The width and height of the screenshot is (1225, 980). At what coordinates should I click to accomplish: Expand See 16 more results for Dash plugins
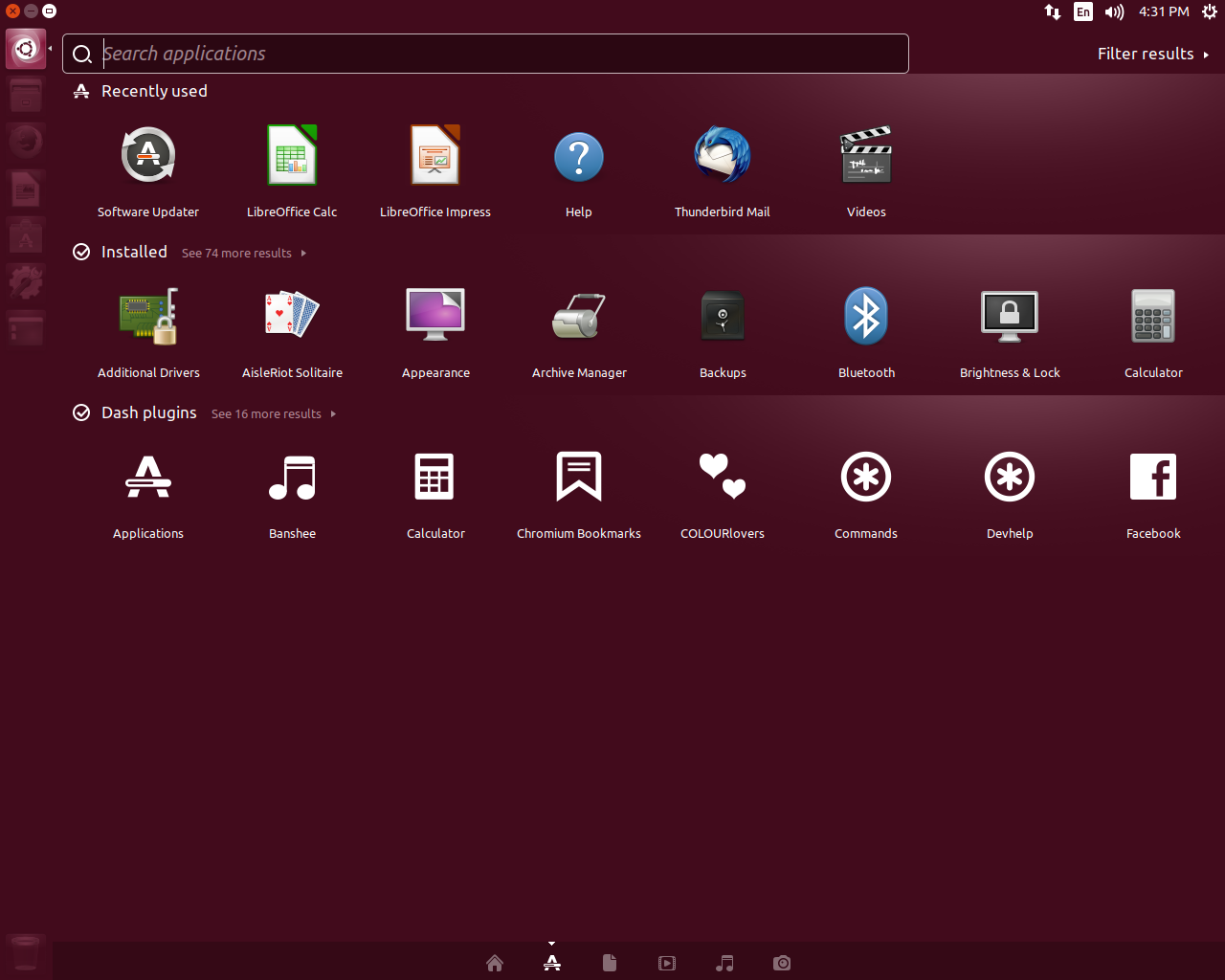[x=274, y=414]
